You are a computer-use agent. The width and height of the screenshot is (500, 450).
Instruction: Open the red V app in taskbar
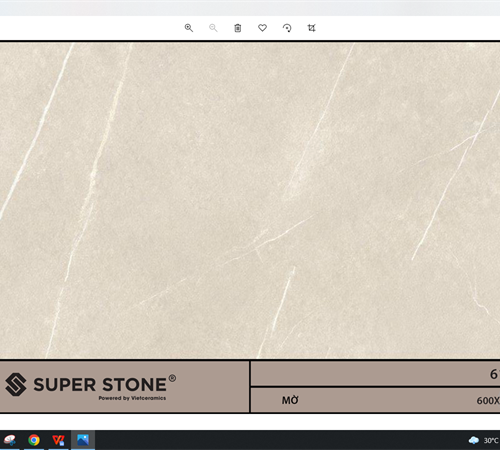[58, 440]
